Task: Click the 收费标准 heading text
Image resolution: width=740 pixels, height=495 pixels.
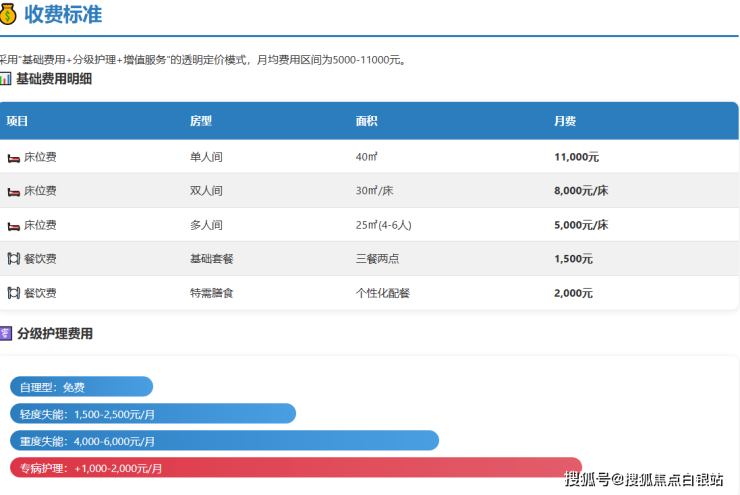Action: tap(62, 15)
